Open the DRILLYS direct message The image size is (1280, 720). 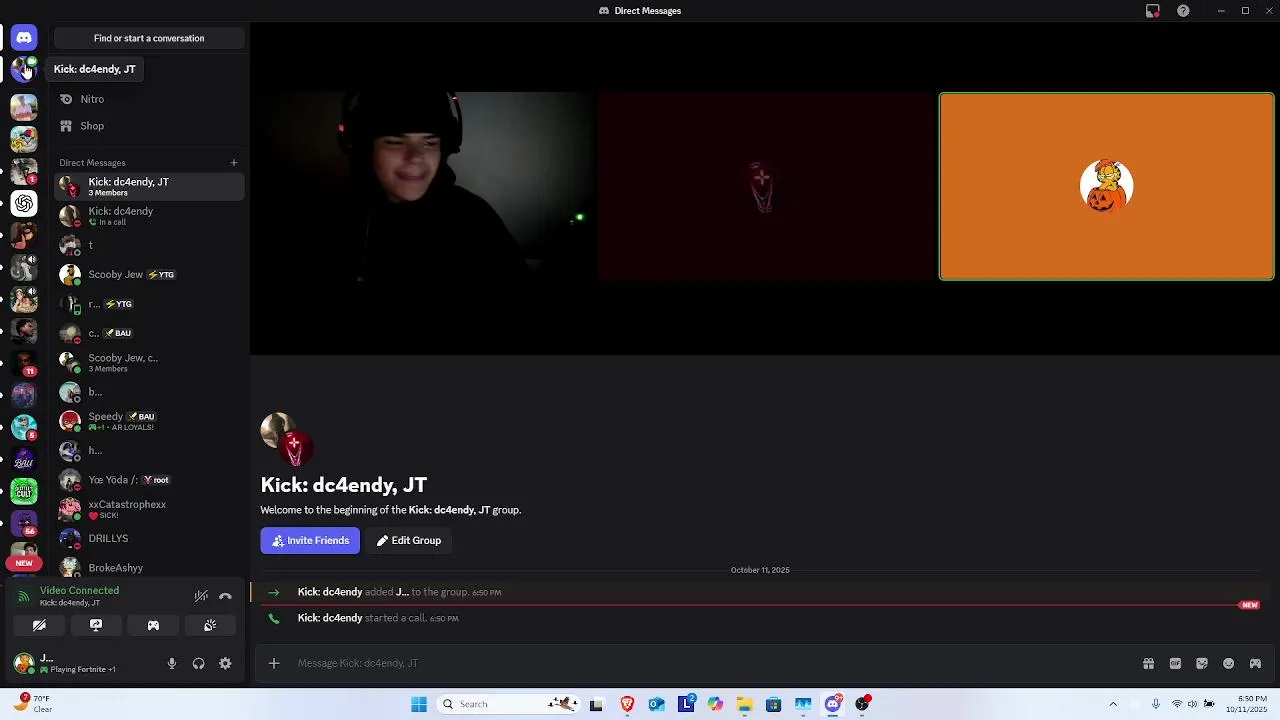[149, 538]
